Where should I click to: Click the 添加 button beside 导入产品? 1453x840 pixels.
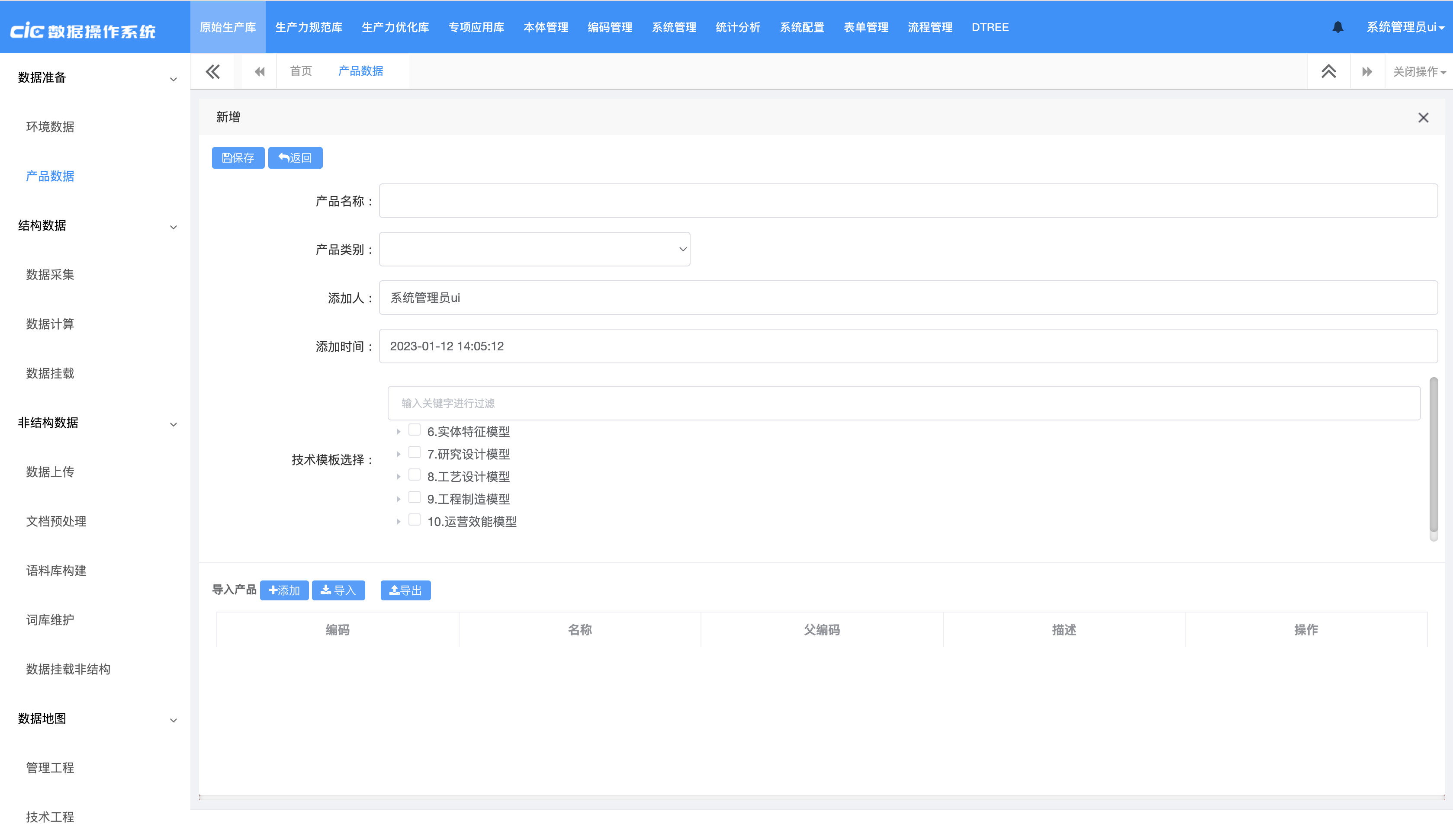pos(284,590)
